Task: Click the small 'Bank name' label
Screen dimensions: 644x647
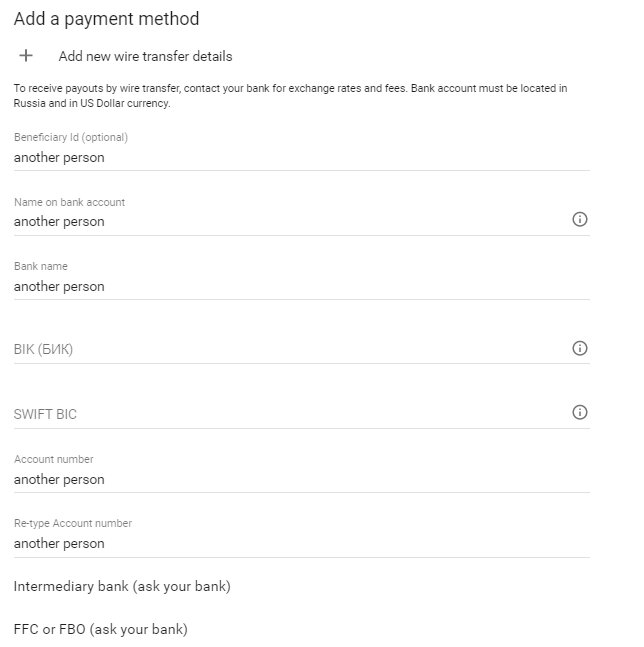Action: [x=41, y=266]
